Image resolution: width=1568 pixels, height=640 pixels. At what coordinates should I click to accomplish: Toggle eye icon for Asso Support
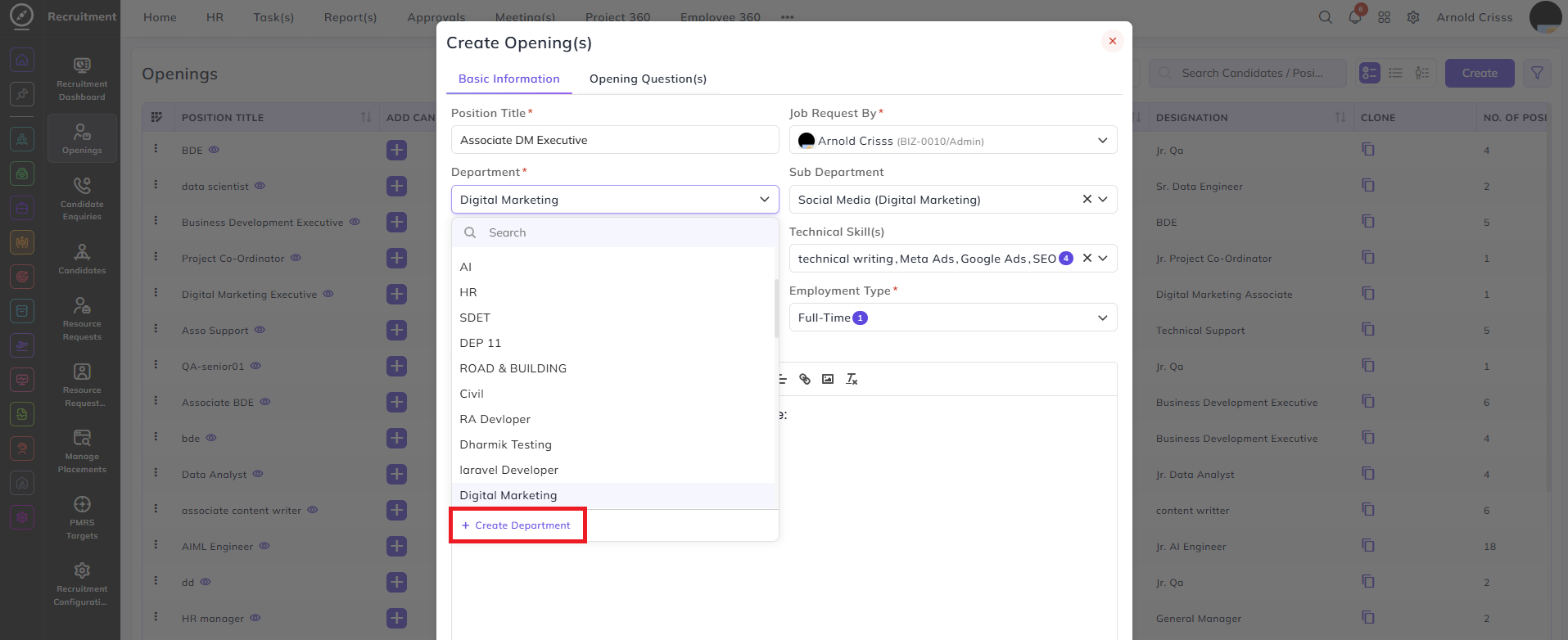[x=260, y=330]
